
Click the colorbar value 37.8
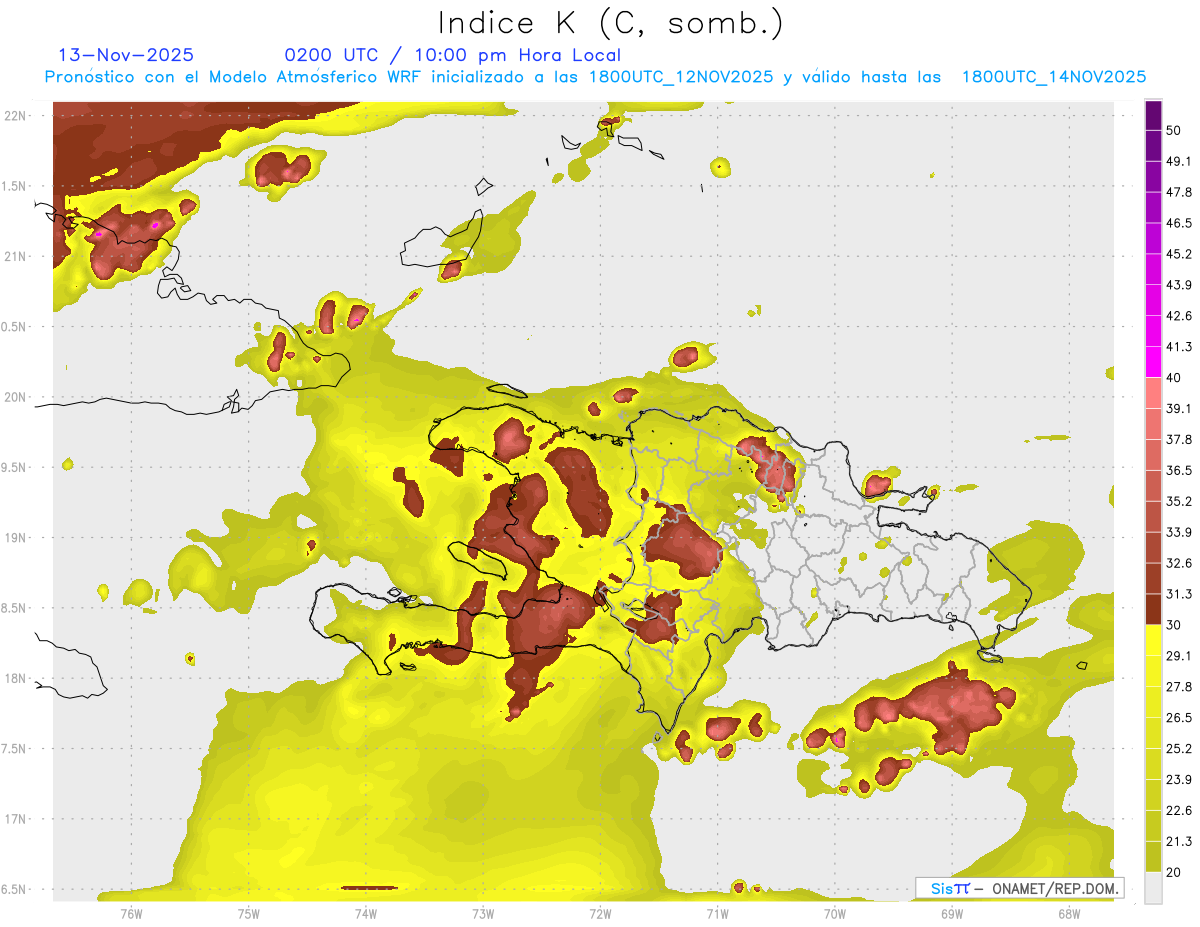[1179, 440]
